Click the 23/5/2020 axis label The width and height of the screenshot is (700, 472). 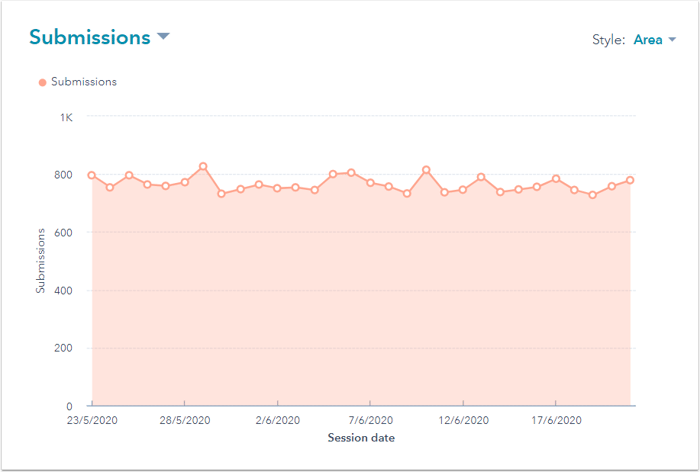[92, 420]
